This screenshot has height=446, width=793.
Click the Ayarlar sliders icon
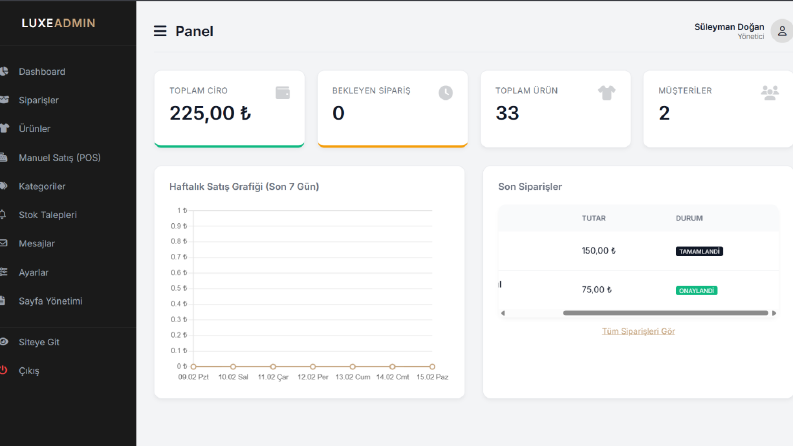point(4,272)
